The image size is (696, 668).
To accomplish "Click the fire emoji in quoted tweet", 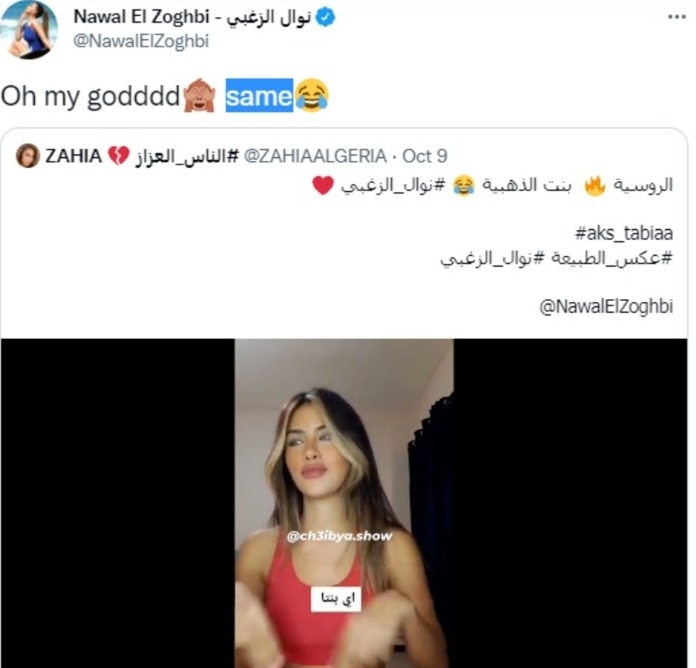I will (595, 186).
